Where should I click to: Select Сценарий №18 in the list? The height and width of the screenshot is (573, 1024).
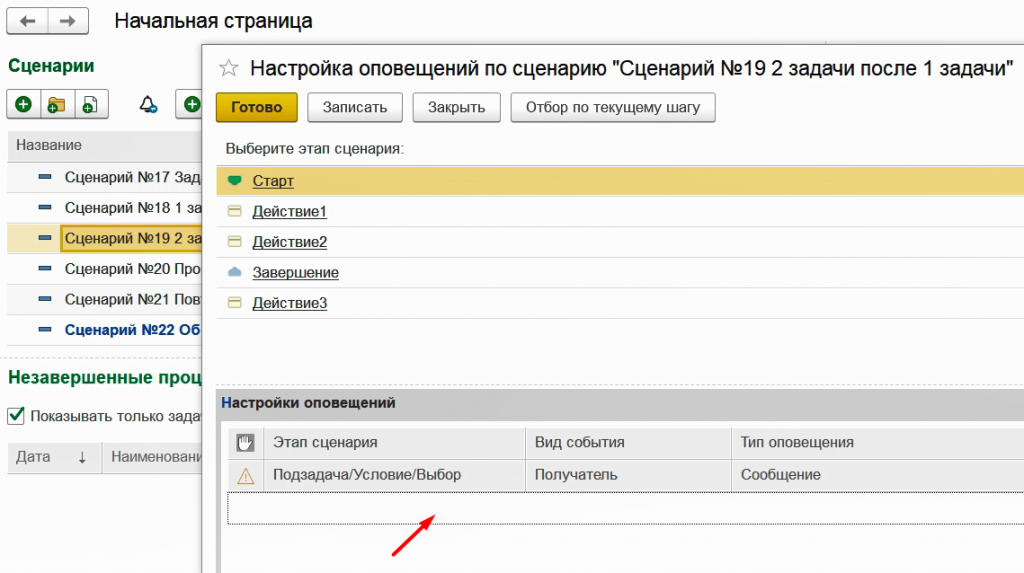point(133,208)
